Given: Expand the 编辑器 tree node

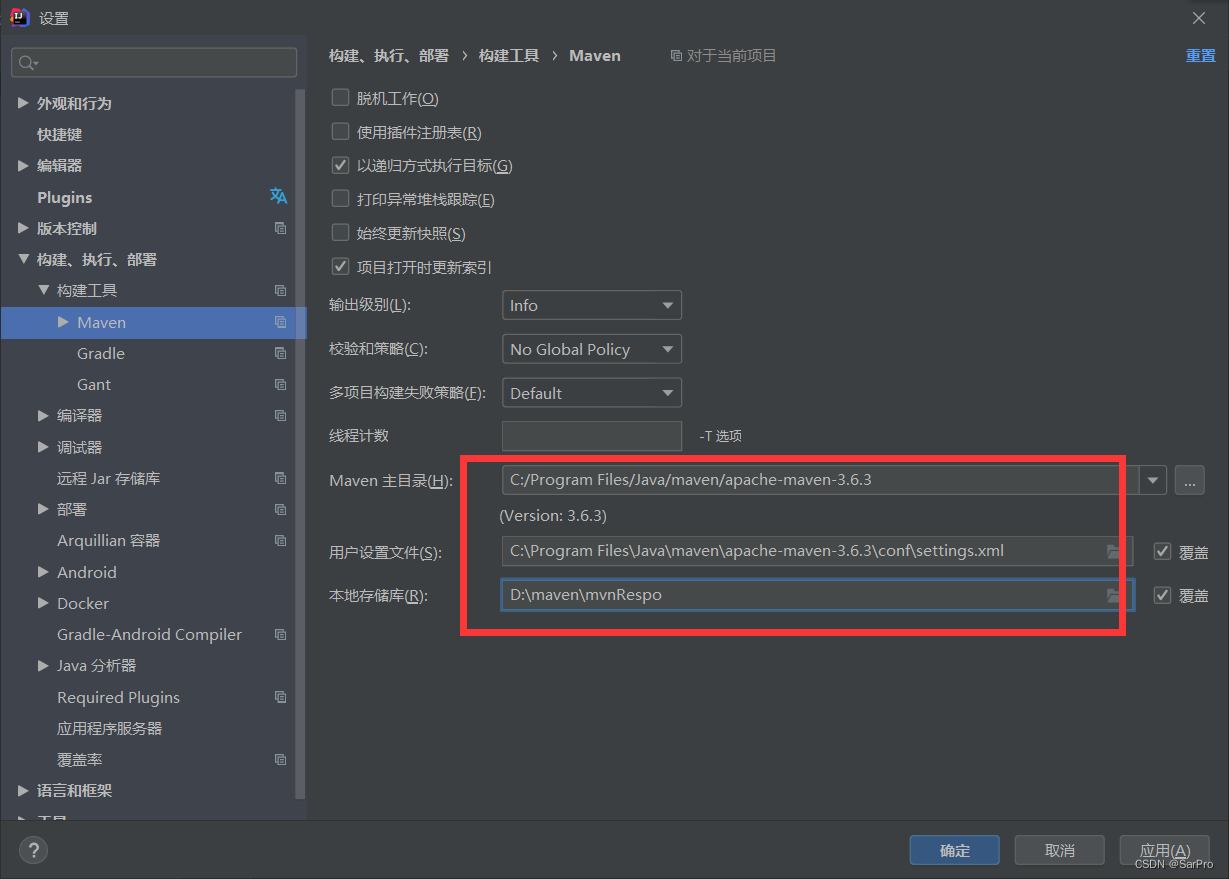Looking at the screenshot, I should pyautogui.click(x=23, y=165).
